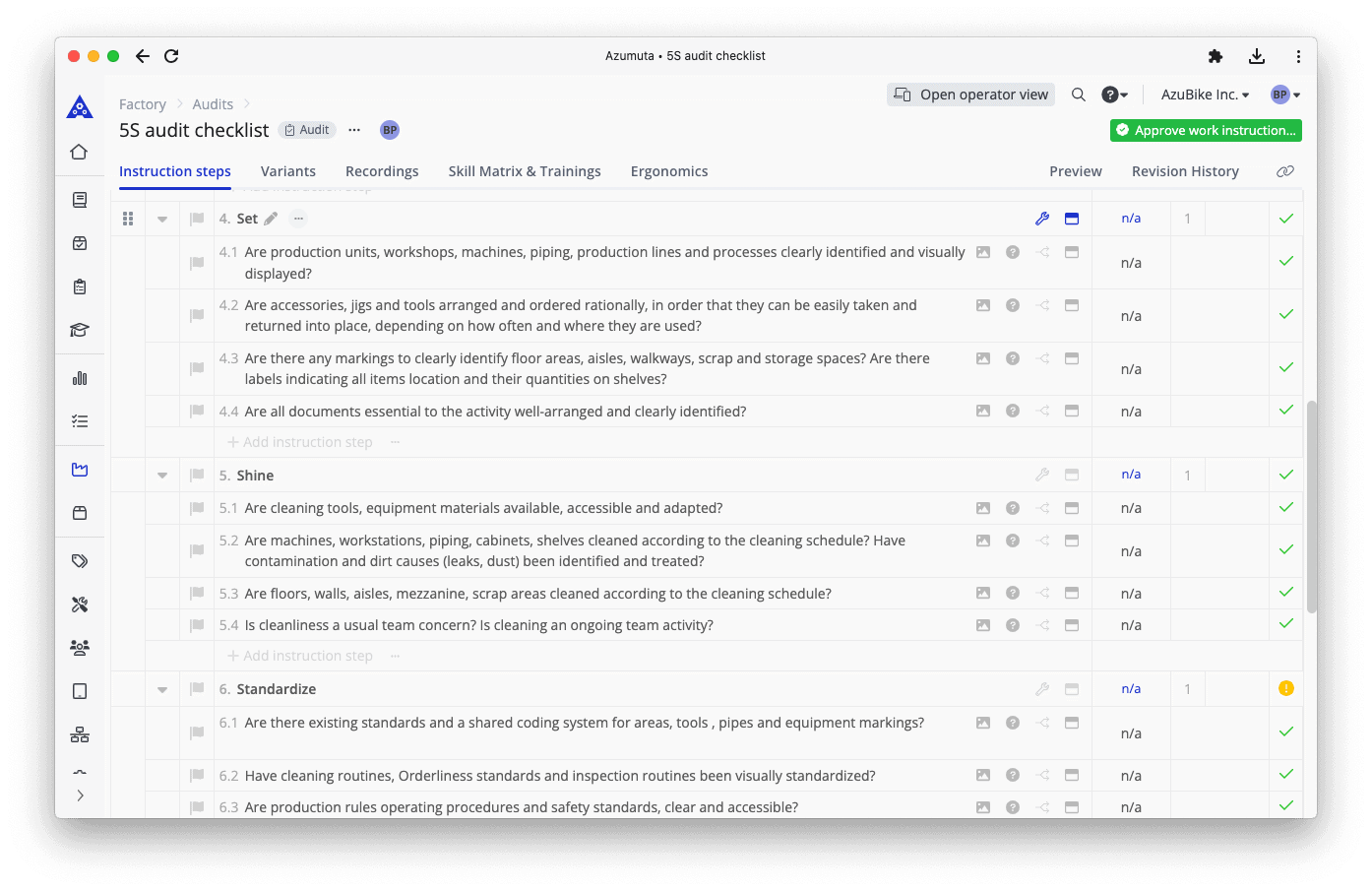This screenshot has width=1372, height=891.
Task: Collapse the Set section disclosure triangle
Action: point(161,218)
